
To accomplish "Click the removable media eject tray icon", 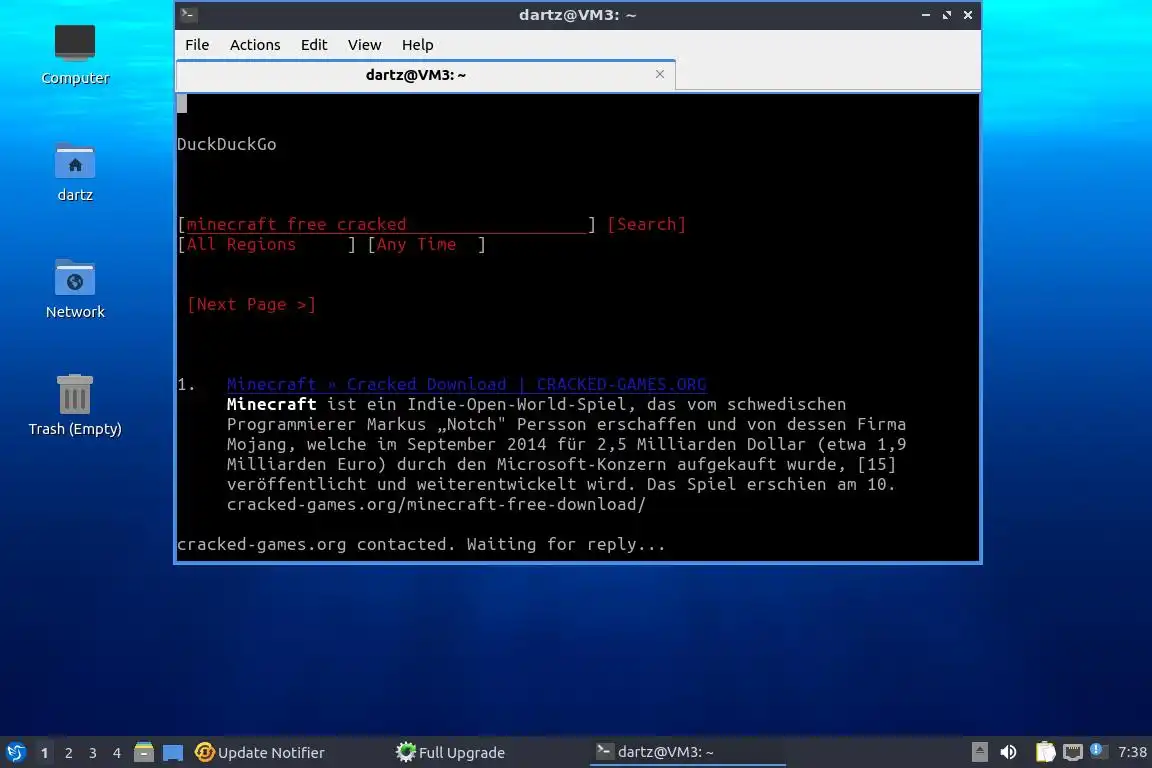I will tap(979, 752).
